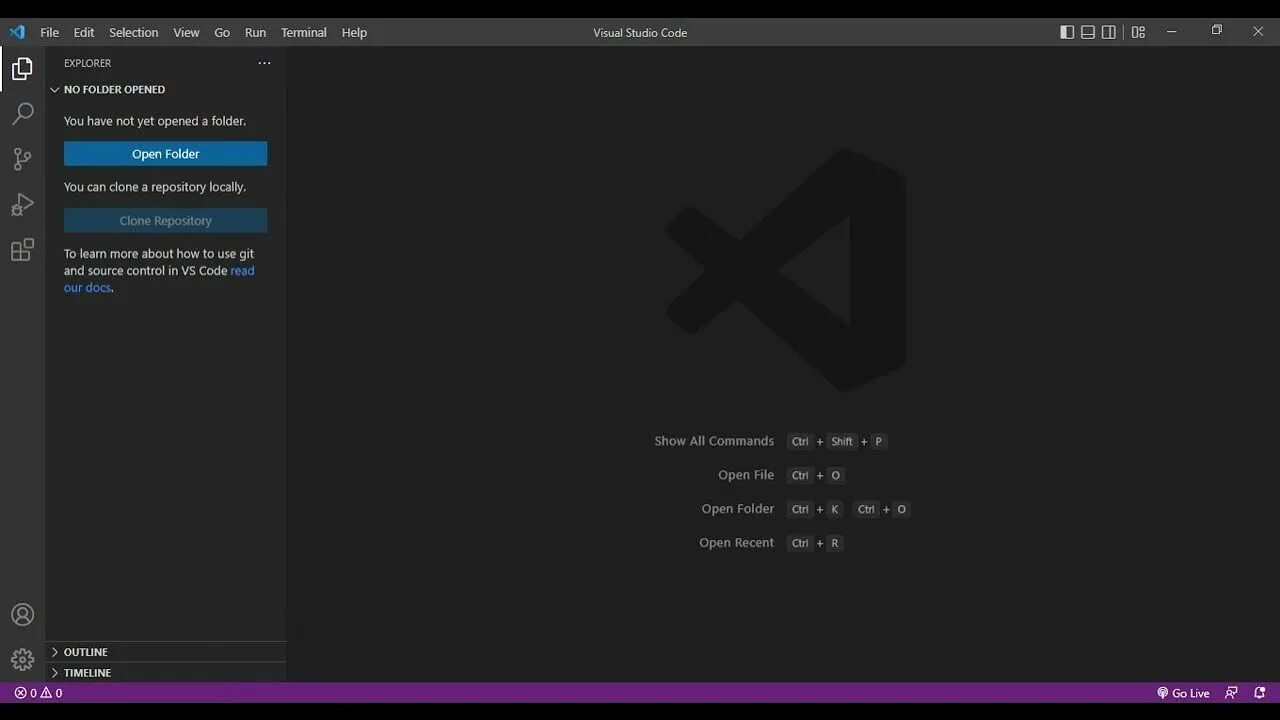Open the Run and Debug view icon
This screenshot has height=720, width=1280.
(22, 205)
